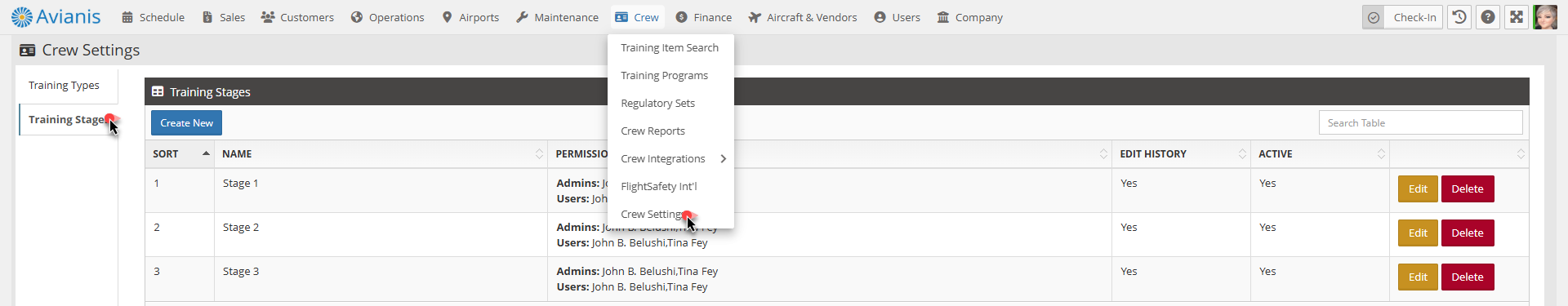Select Training Item Search from Crew menu
This screenshot has height=306, width=1568.
[670, 48]
